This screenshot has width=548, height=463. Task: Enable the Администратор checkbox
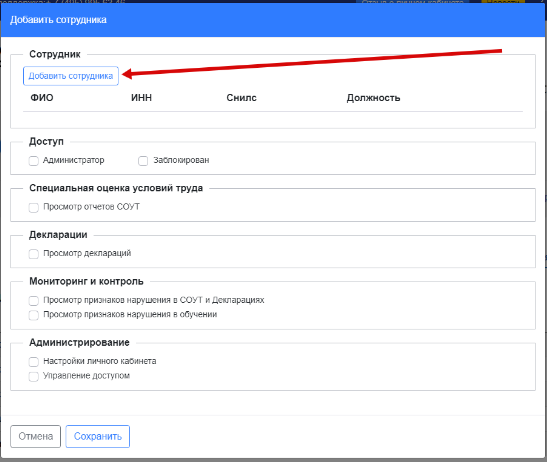tap(34, 161)
